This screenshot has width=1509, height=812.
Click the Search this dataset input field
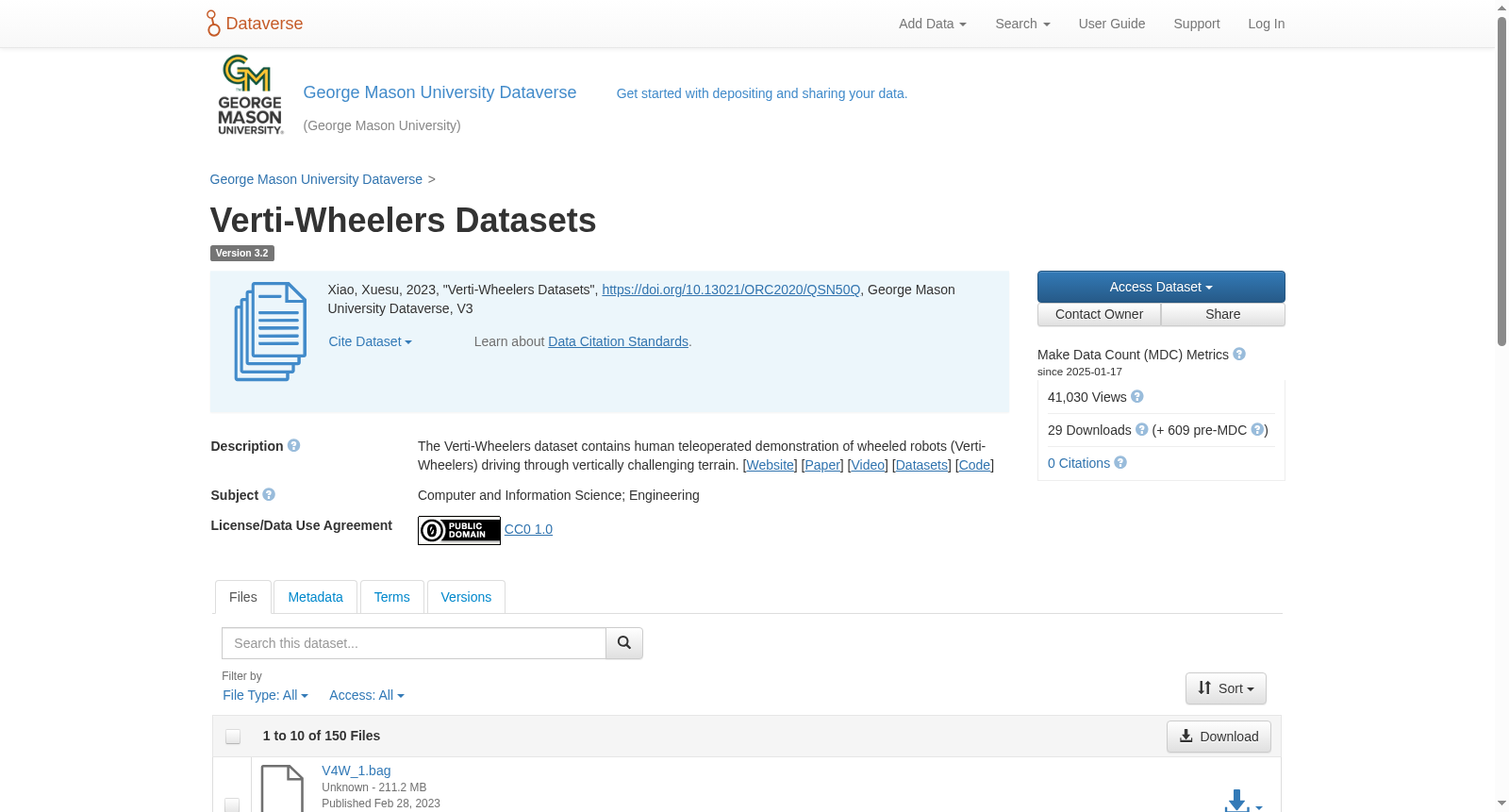414,643
